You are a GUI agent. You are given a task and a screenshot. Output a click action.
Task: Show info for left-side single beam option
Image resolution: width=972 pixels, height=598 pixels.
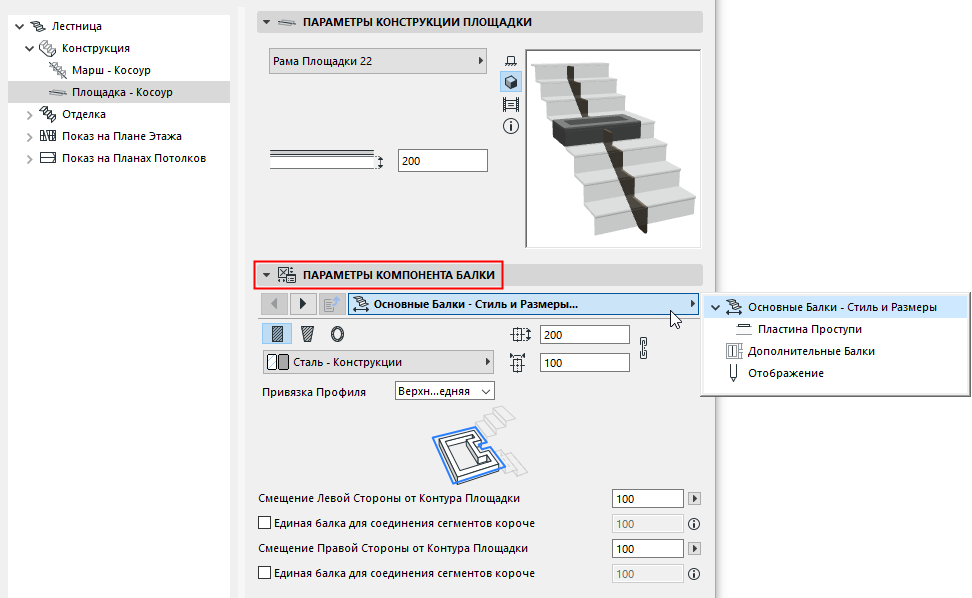pyautogui.click(x=694, y=524)
